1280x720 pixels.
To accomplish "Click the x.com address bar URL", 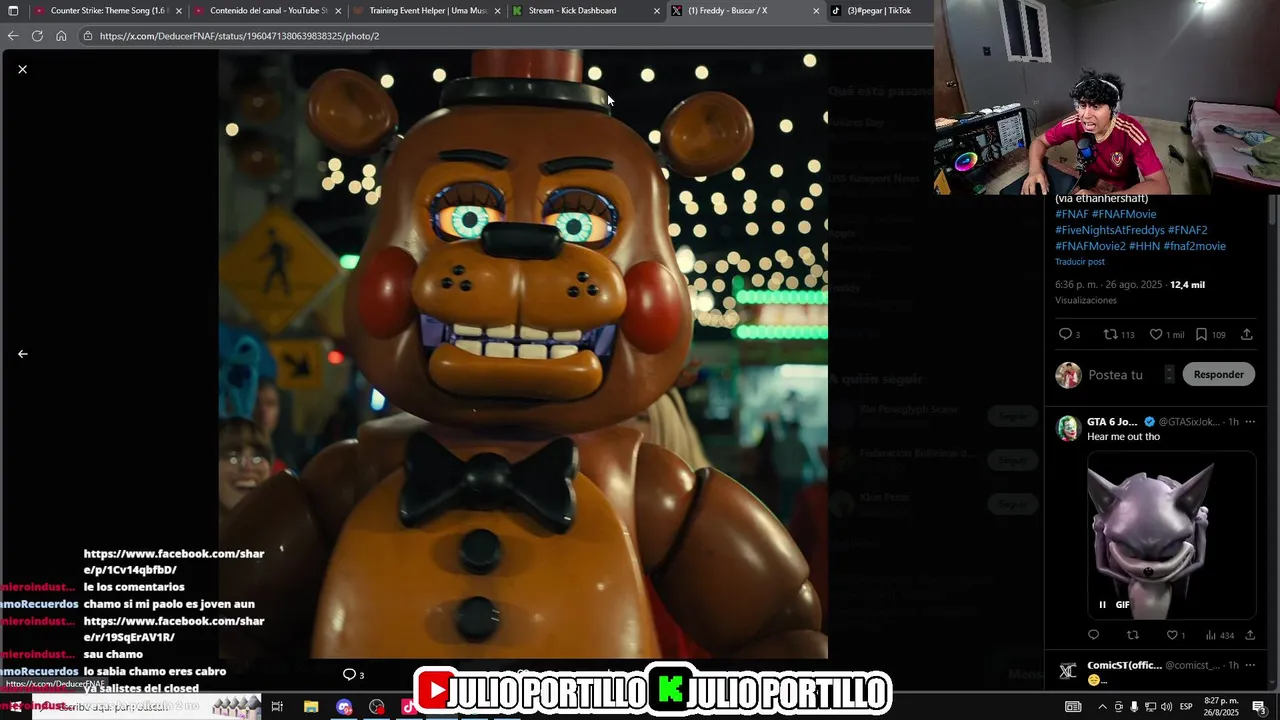I will [x=239, y=36].
